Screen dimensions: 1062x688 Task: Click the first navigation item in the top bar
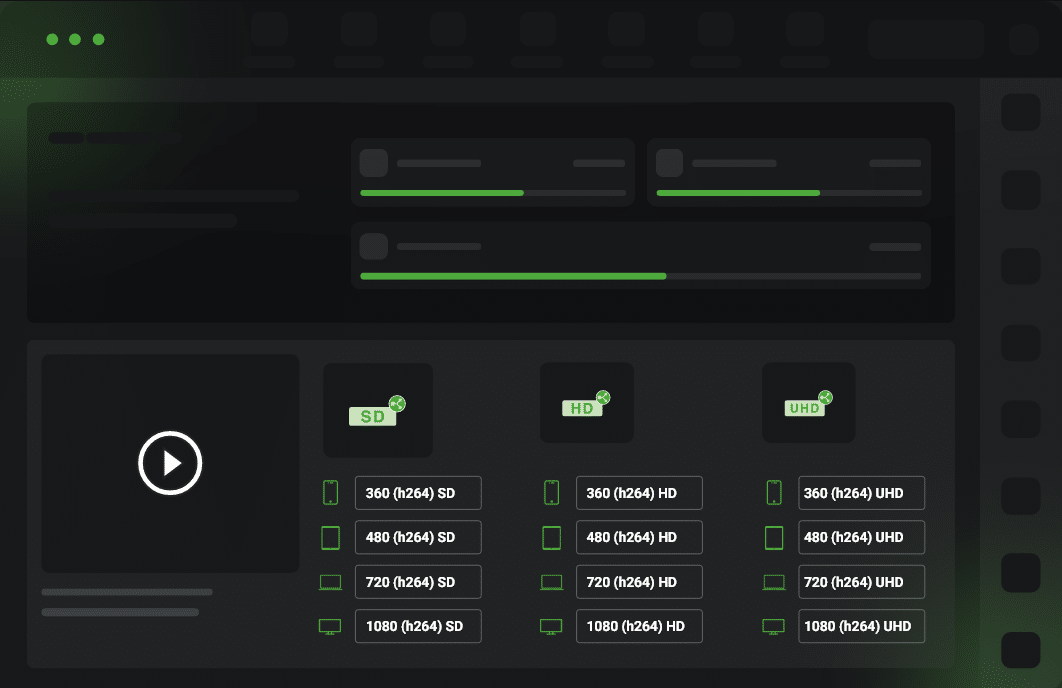click(268, 40)
